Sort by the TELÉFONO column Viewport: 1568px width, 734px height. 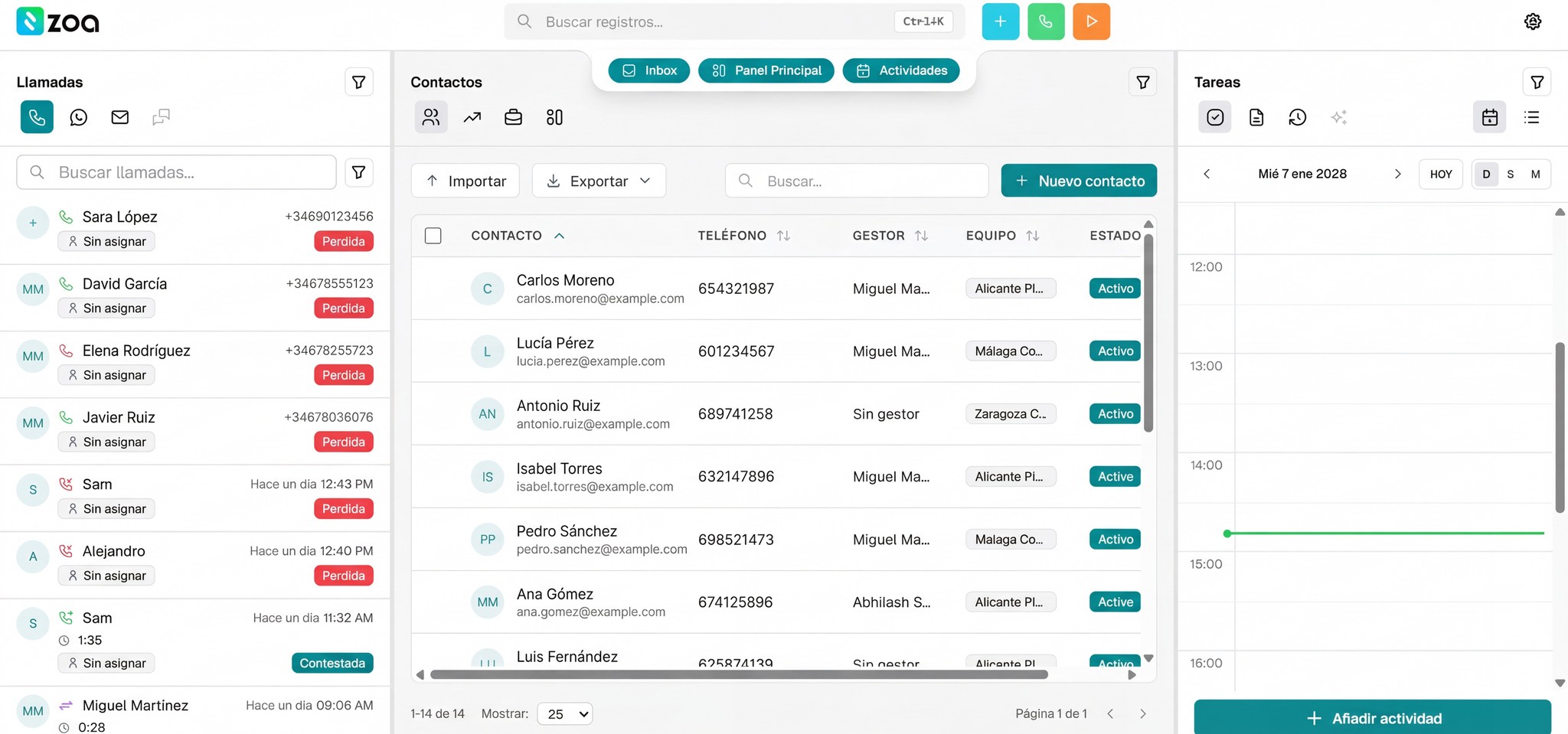coord(743,236)
